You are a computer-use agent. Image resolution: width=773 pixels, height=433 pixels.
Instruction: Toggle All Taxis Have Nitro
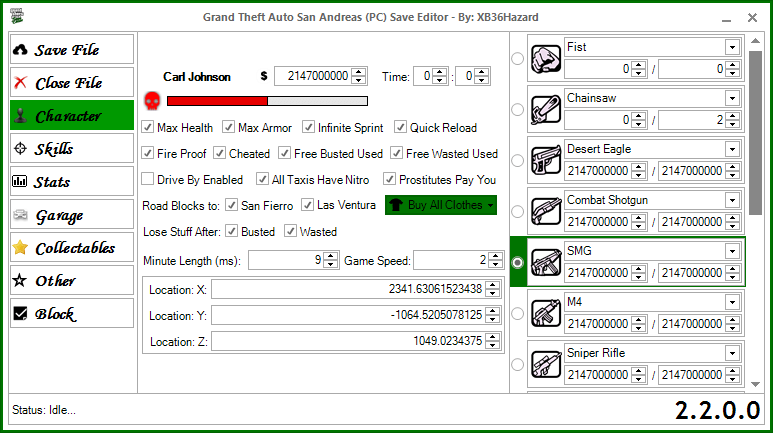pos(262,179)
